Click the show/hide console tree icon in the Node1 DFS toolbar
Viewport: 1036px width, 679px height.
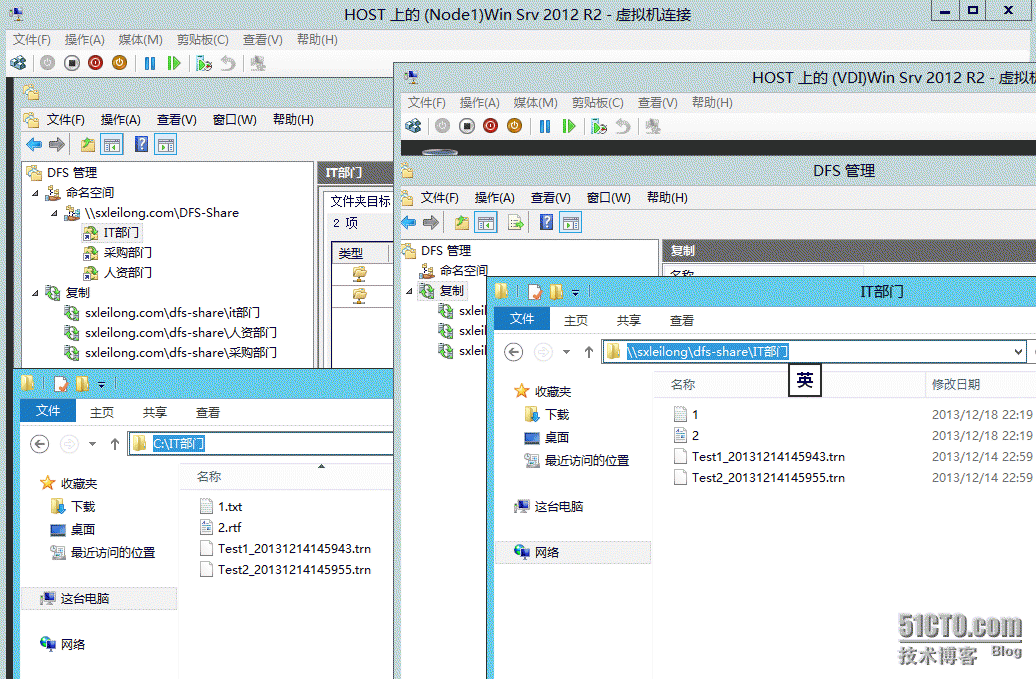pos(112,145)
